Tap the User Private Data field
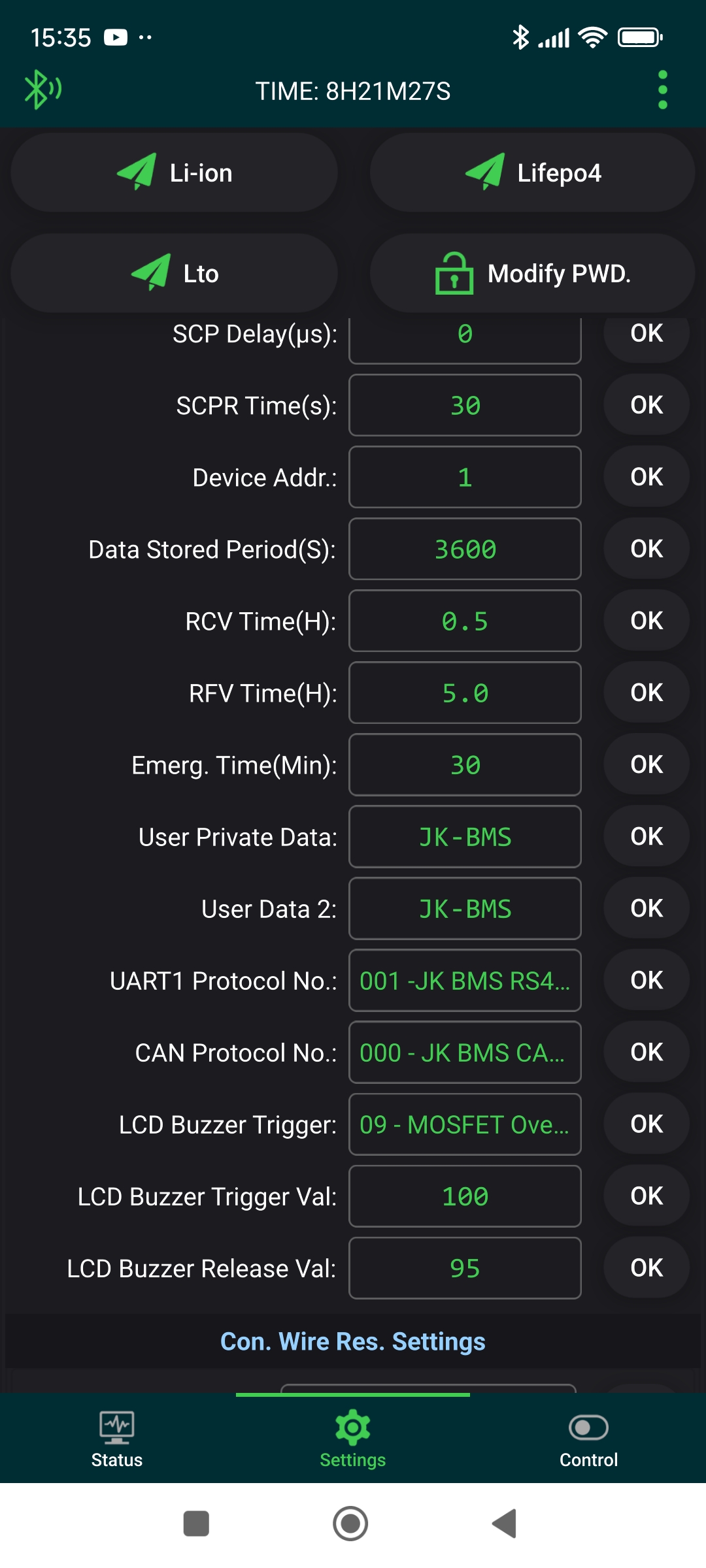The image size is (706, 1568). tap(465, 837)
